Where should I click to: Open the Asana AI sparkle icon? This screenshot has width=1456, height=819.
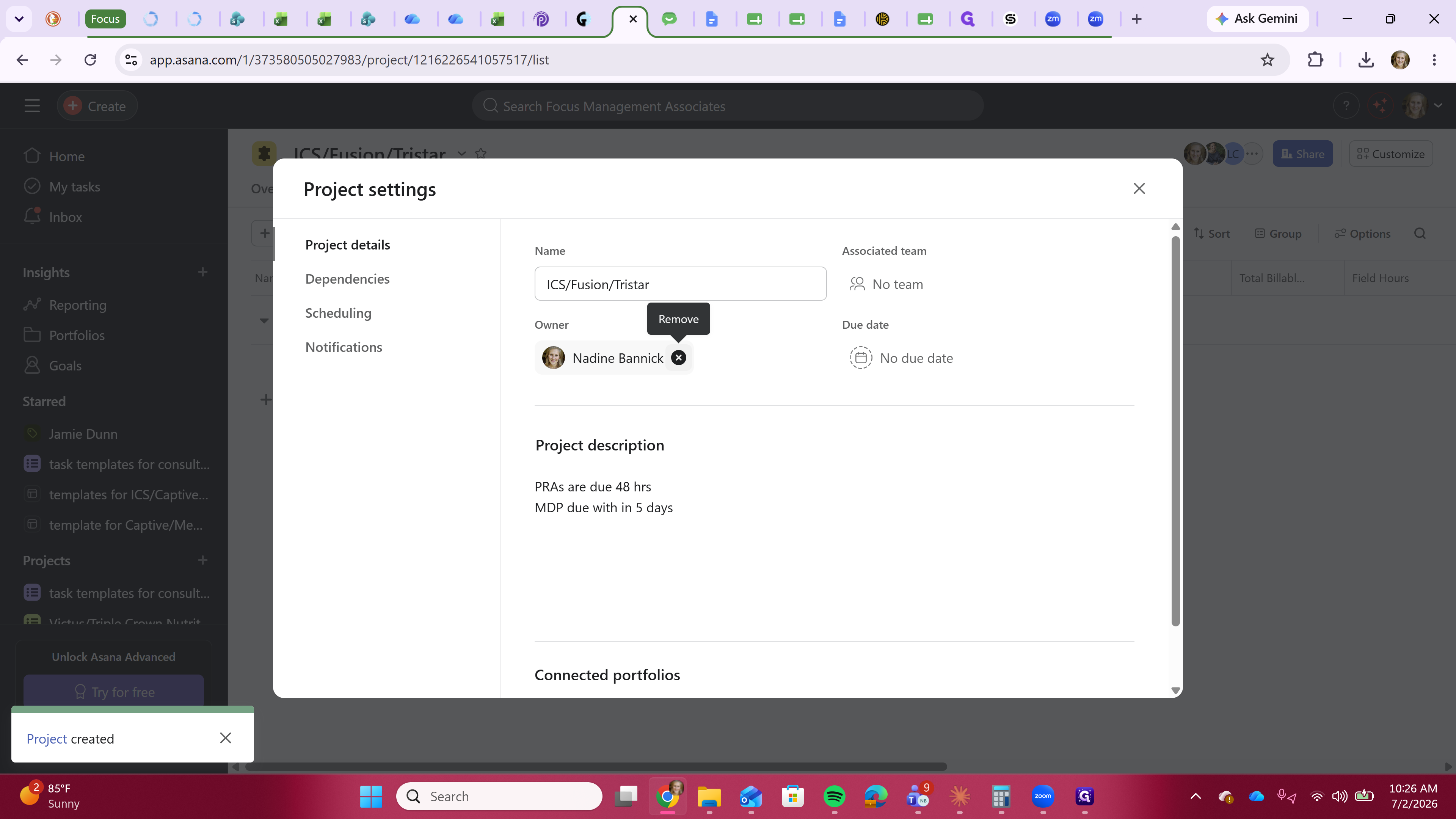[1380, 106]
